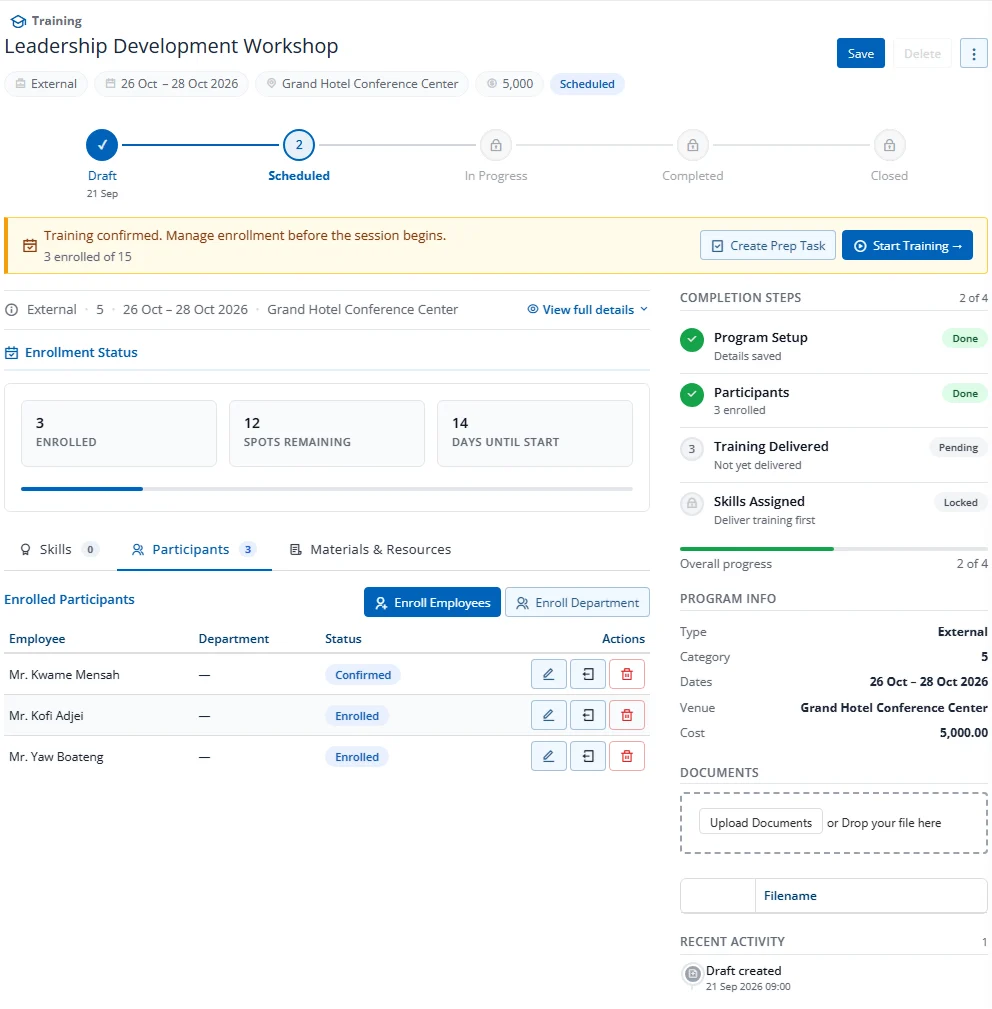Delete Mr. Kwame Mensah from participants
The height and width of the screenshot is (1009, 992).
627,674
